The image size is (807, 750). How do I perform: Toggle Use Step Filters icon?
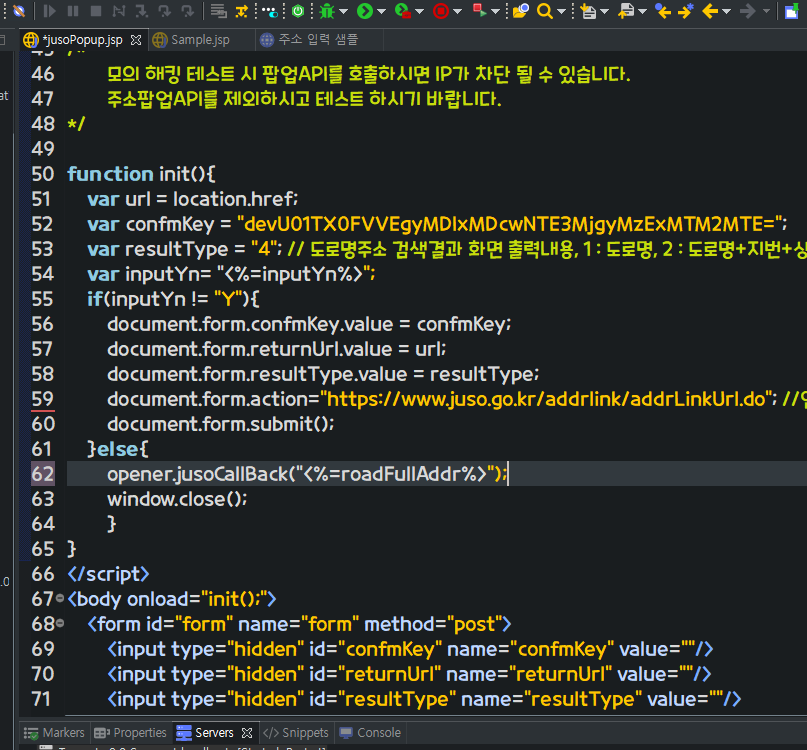(241, 11)
